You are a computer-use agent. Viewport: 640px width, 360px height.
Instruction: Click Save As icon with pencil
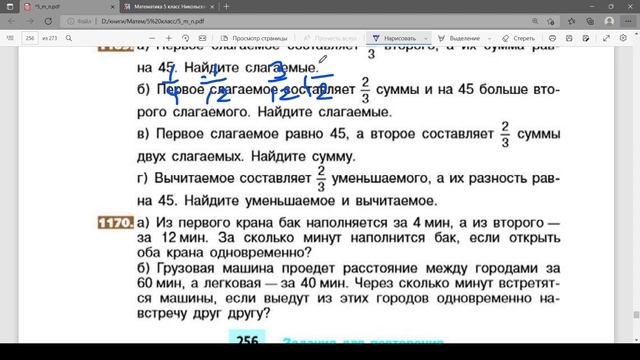586,38
